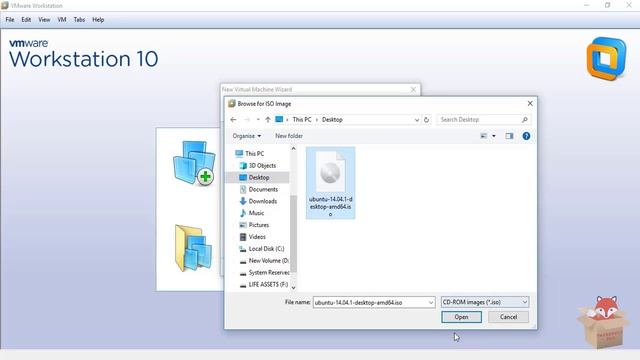Screen dimensions: 640x360
Task: Open the Help menu
Action: coord(98,20)
